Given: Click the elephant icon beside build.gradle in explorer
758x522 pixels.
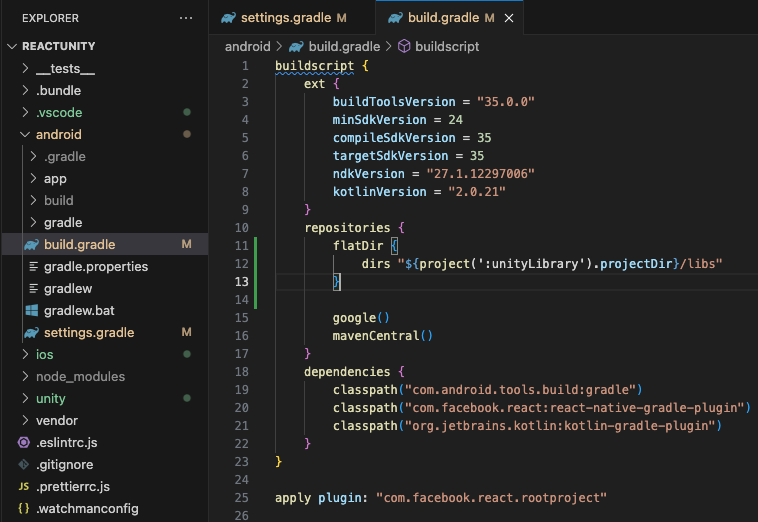Looking at the screenshot, I should (x=31, y=245).
